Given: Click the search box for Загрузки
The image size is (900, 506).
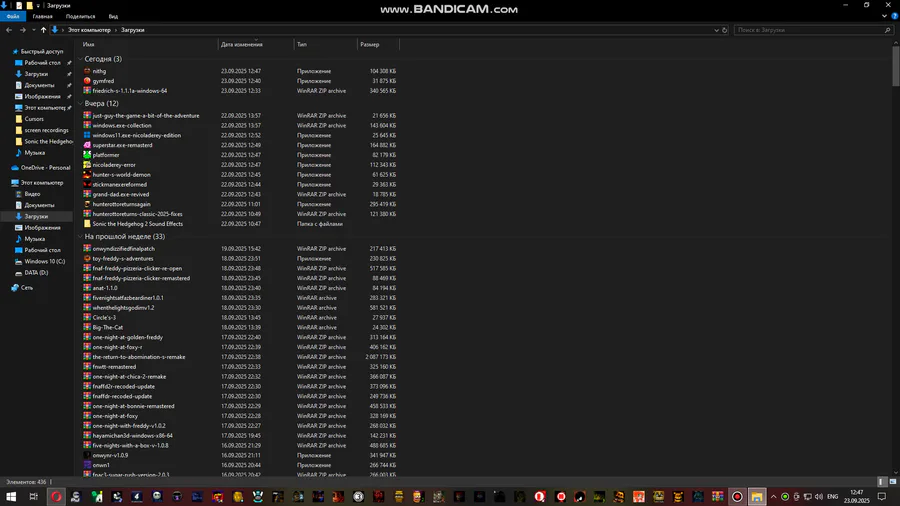Looking at the screenshot, I should (812, 30).
